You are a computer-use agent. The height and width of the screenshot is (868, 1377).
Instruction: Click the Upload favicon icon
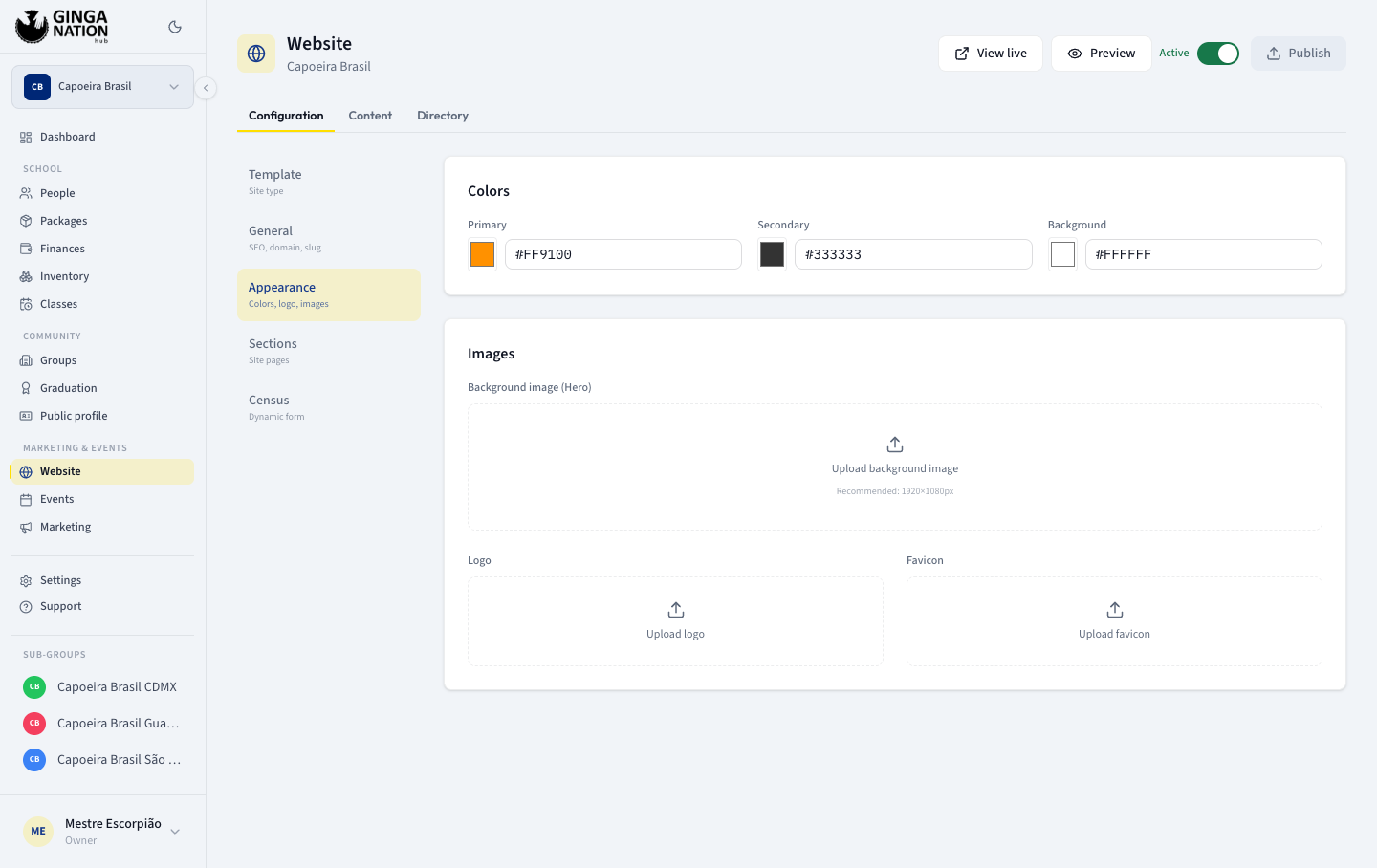[x=1115, y=610]
